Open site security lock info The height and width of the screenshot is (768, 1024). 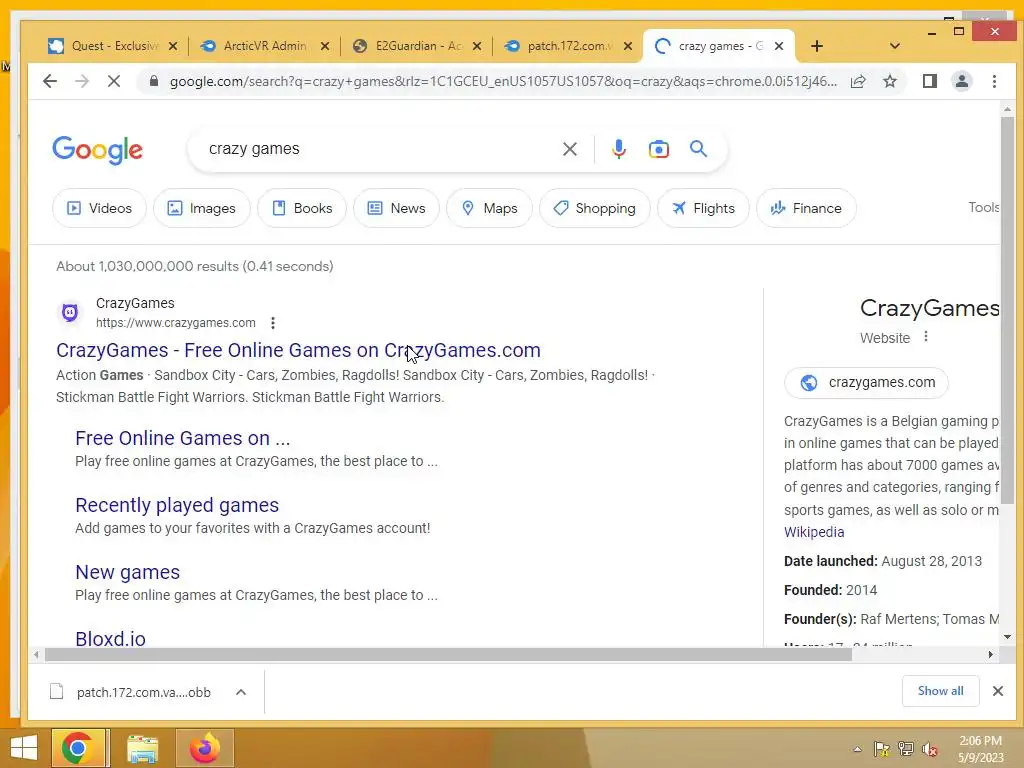154,81
